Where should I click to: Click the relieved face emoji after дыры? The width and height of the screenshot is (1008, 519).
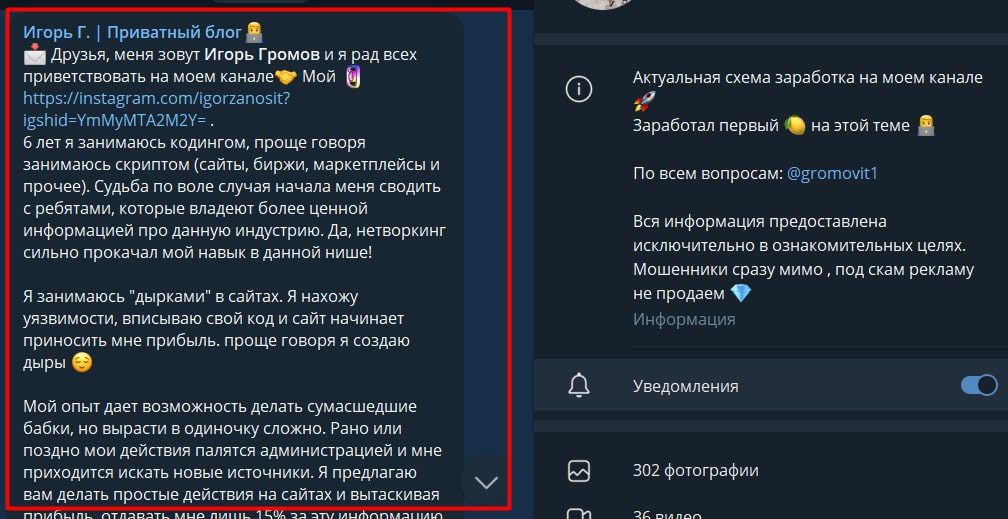(x=82, y=363)
